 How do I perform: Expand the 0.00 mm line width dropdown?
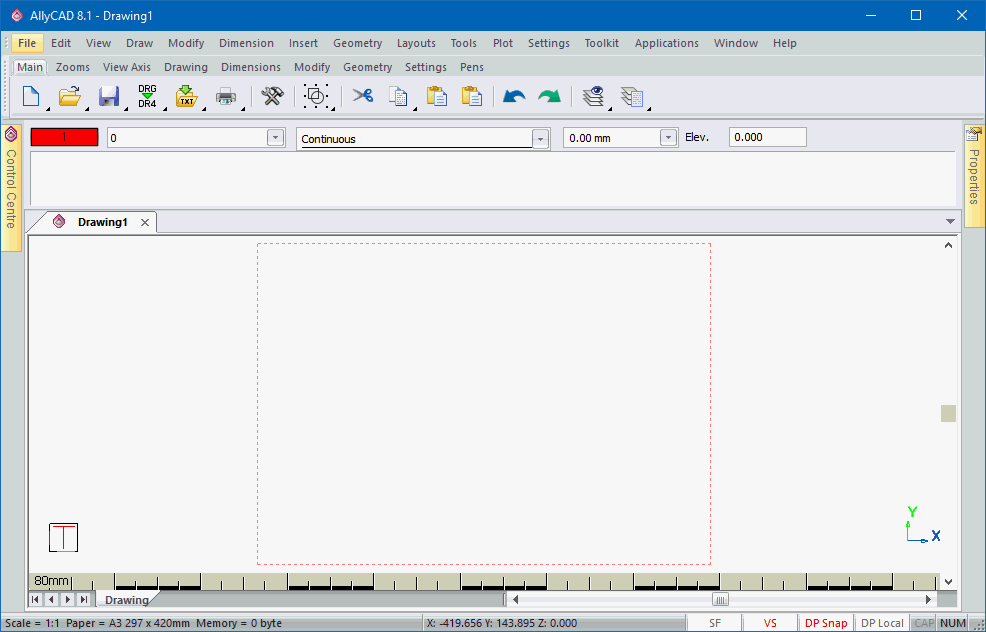pos(668,138)
